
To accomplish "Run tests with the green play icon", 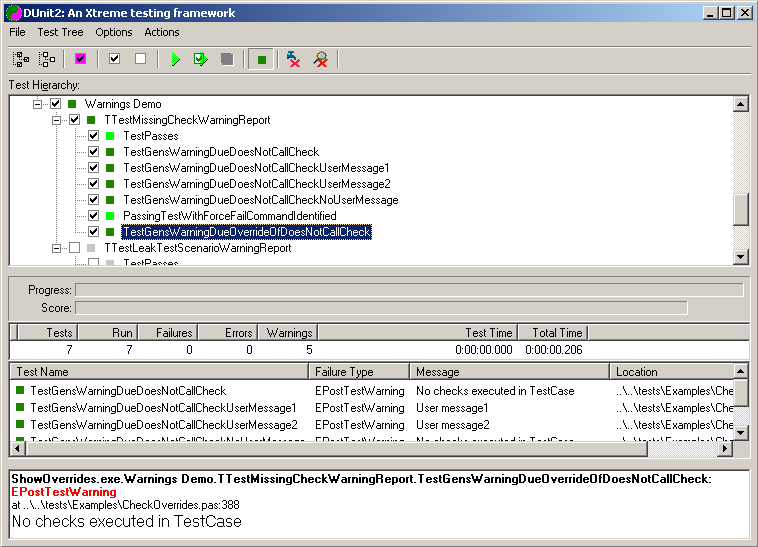I will point(175,59).
